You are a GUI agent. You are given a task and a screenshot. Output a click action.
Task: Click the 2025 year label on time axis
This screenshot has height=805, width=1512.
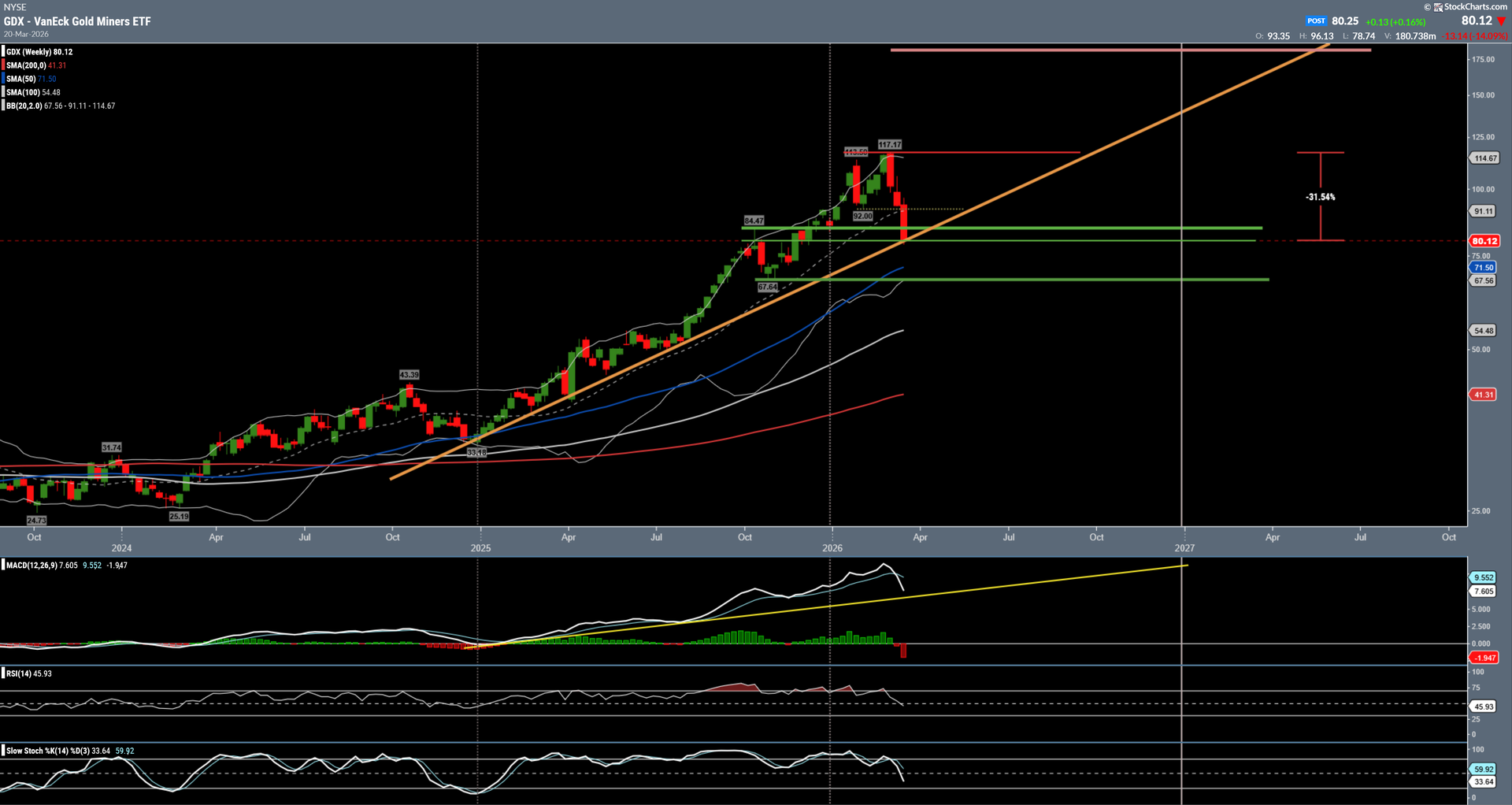pos(480,548)
